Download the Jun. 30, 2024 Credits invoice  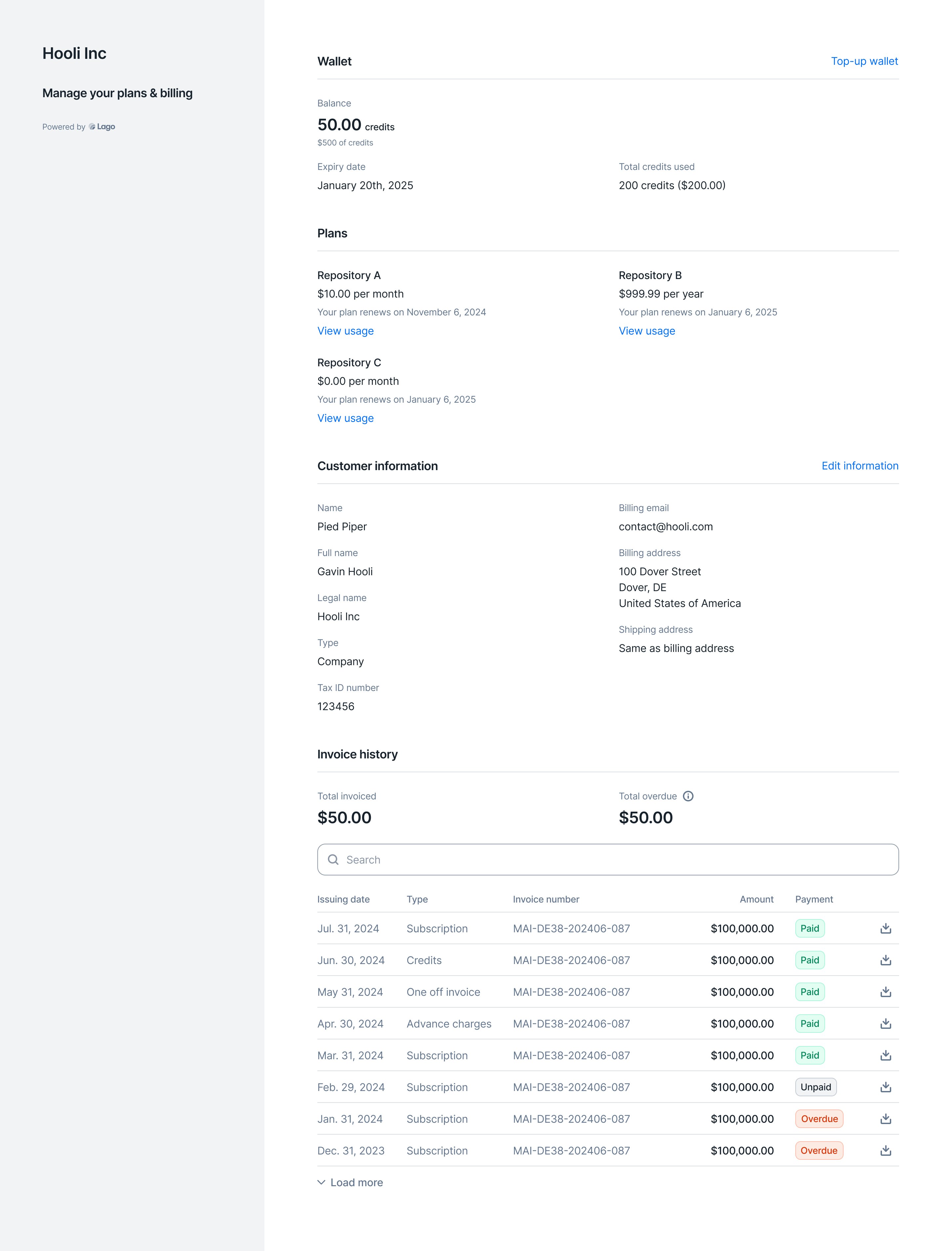click(x=886, y=960)
